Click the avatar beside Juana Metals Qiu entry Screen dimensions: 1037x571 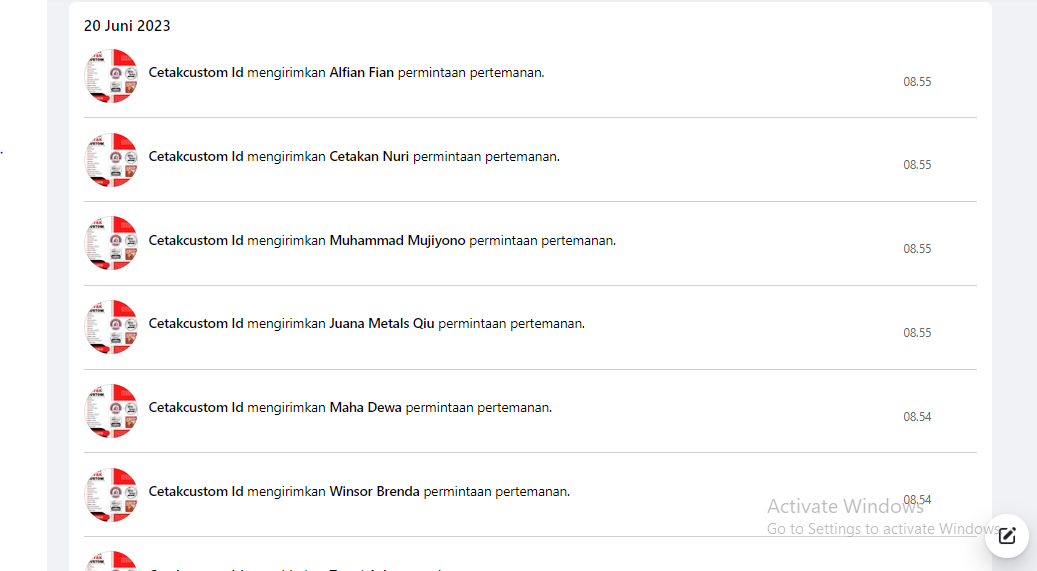[x=111, y=327]
